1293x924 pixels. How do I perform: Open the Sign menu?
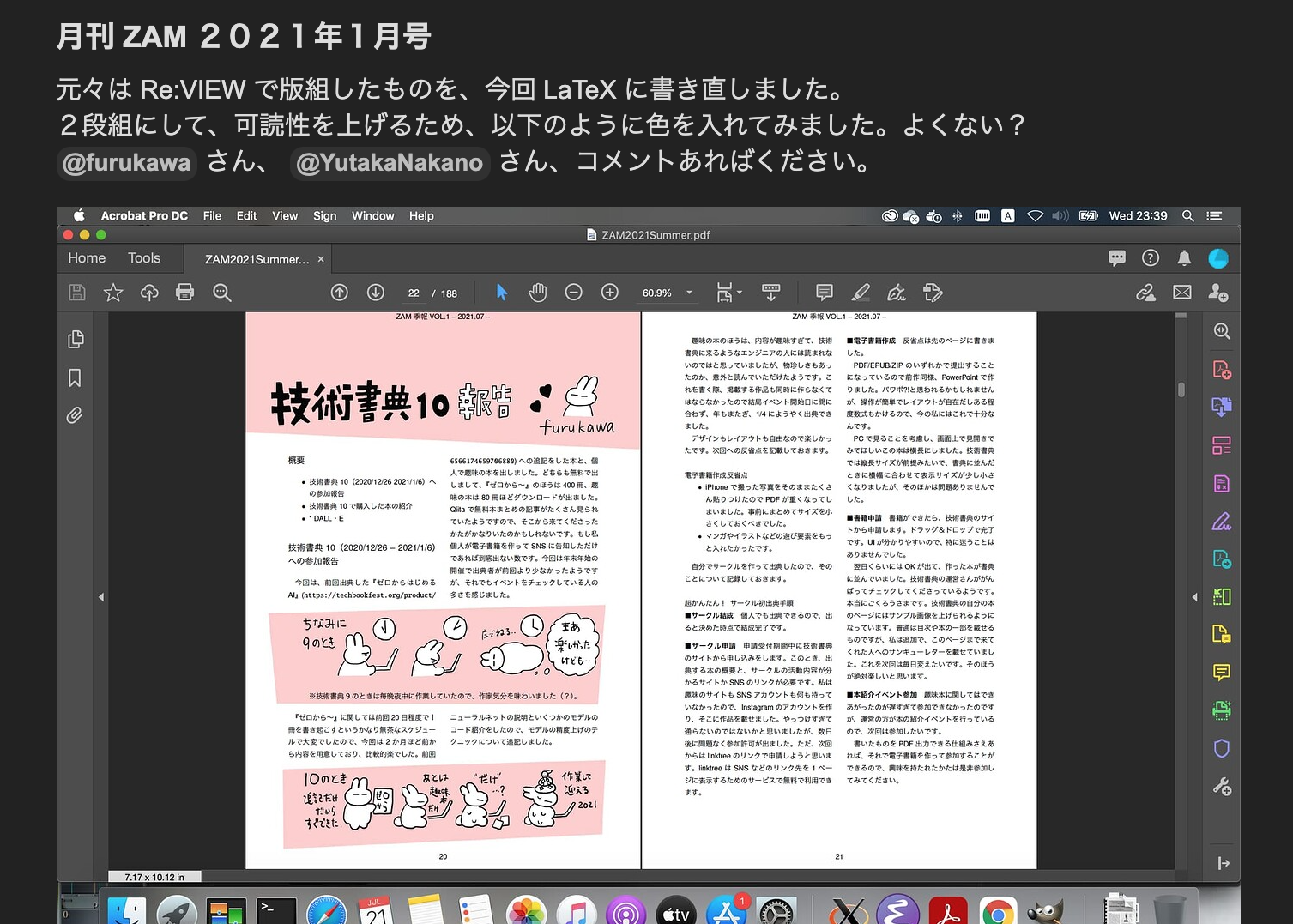(x=324, y=216)
